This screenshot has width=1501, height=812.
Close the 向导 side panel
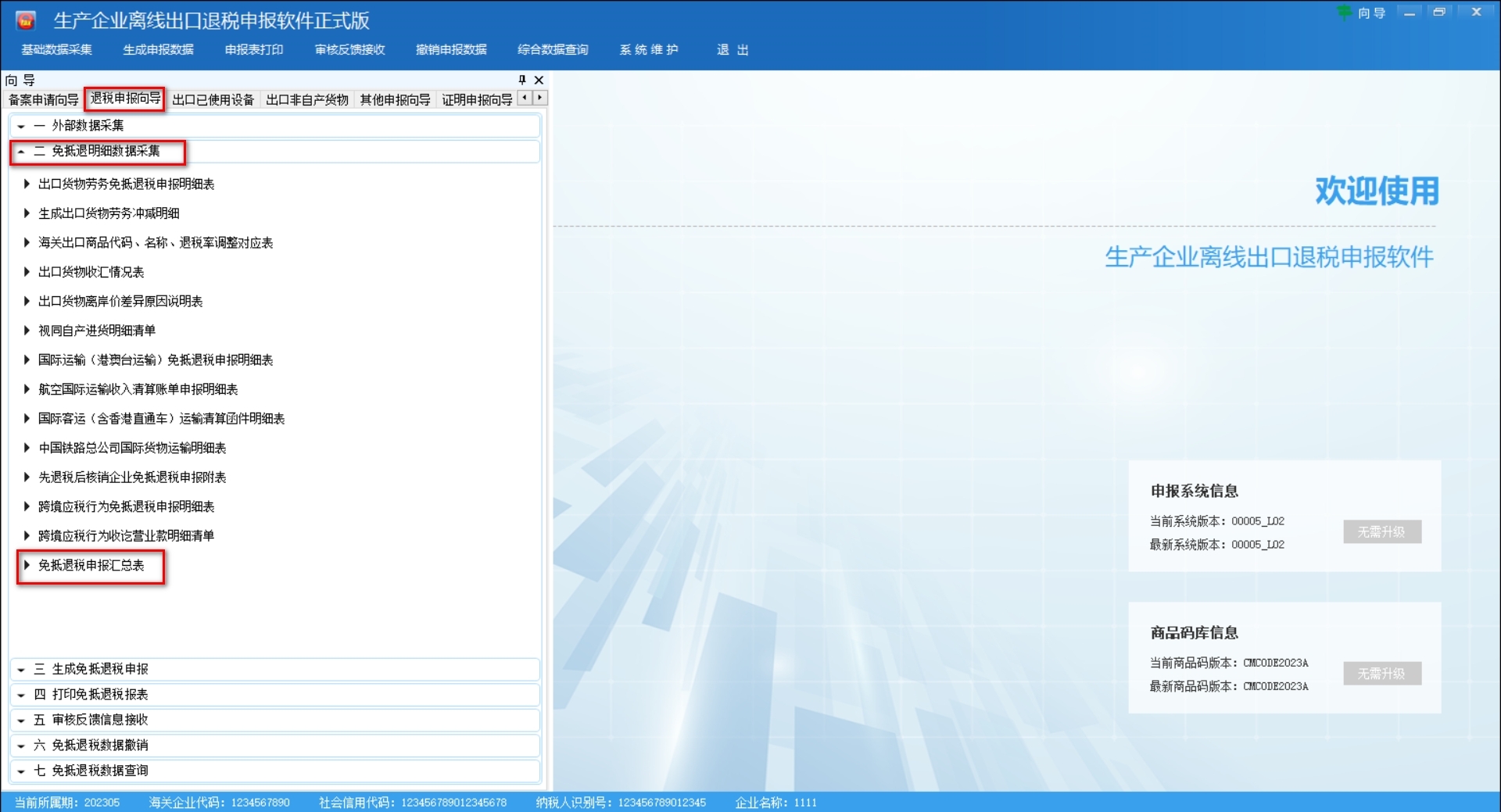coord(539,80)
